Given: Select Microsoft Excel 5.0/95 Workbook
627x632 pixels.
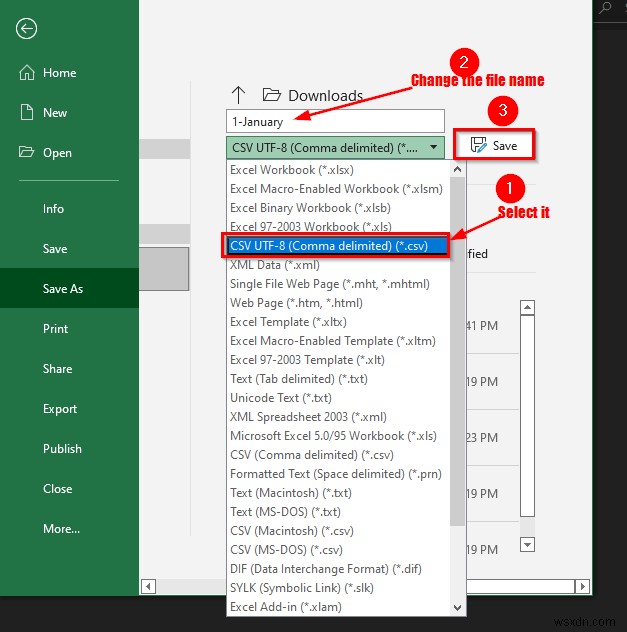Looking at the screenshot, I should [x=338, y=435].
